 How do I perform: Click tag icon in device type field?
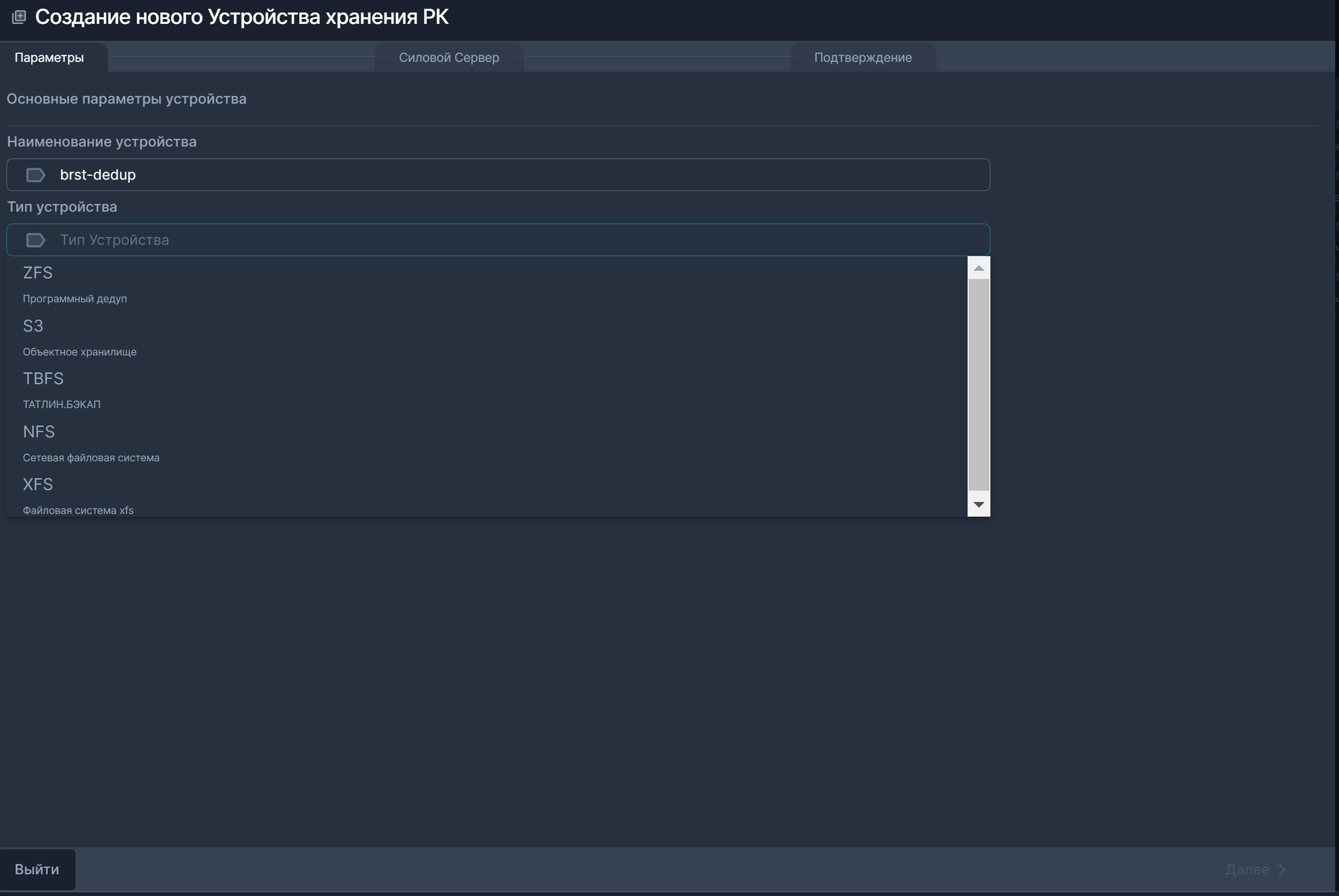[x=35, y=240]
